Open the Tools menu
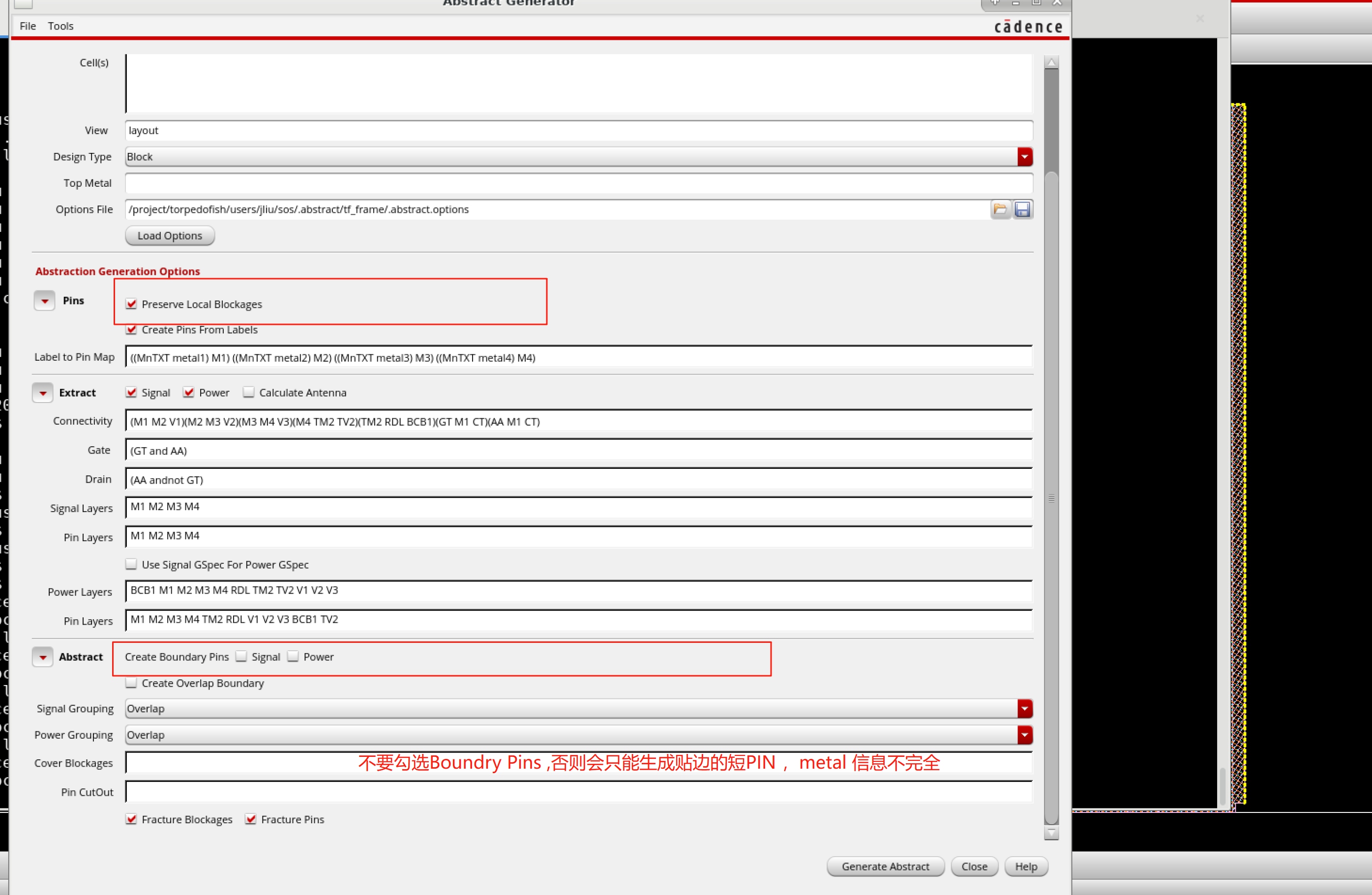This screenshot has height=895, width=1372. coord(60,26)
